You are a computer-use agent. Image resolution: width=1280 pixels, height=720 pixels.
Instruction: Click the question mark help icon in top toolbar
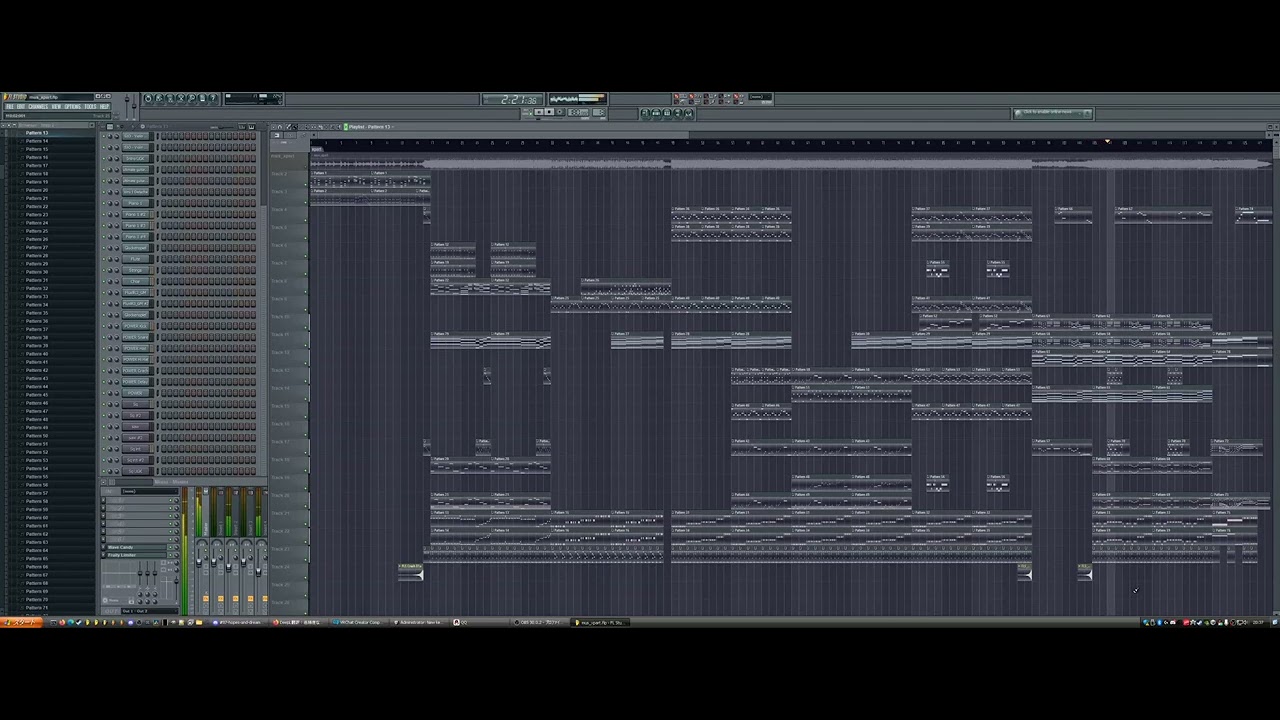point(212,98)
